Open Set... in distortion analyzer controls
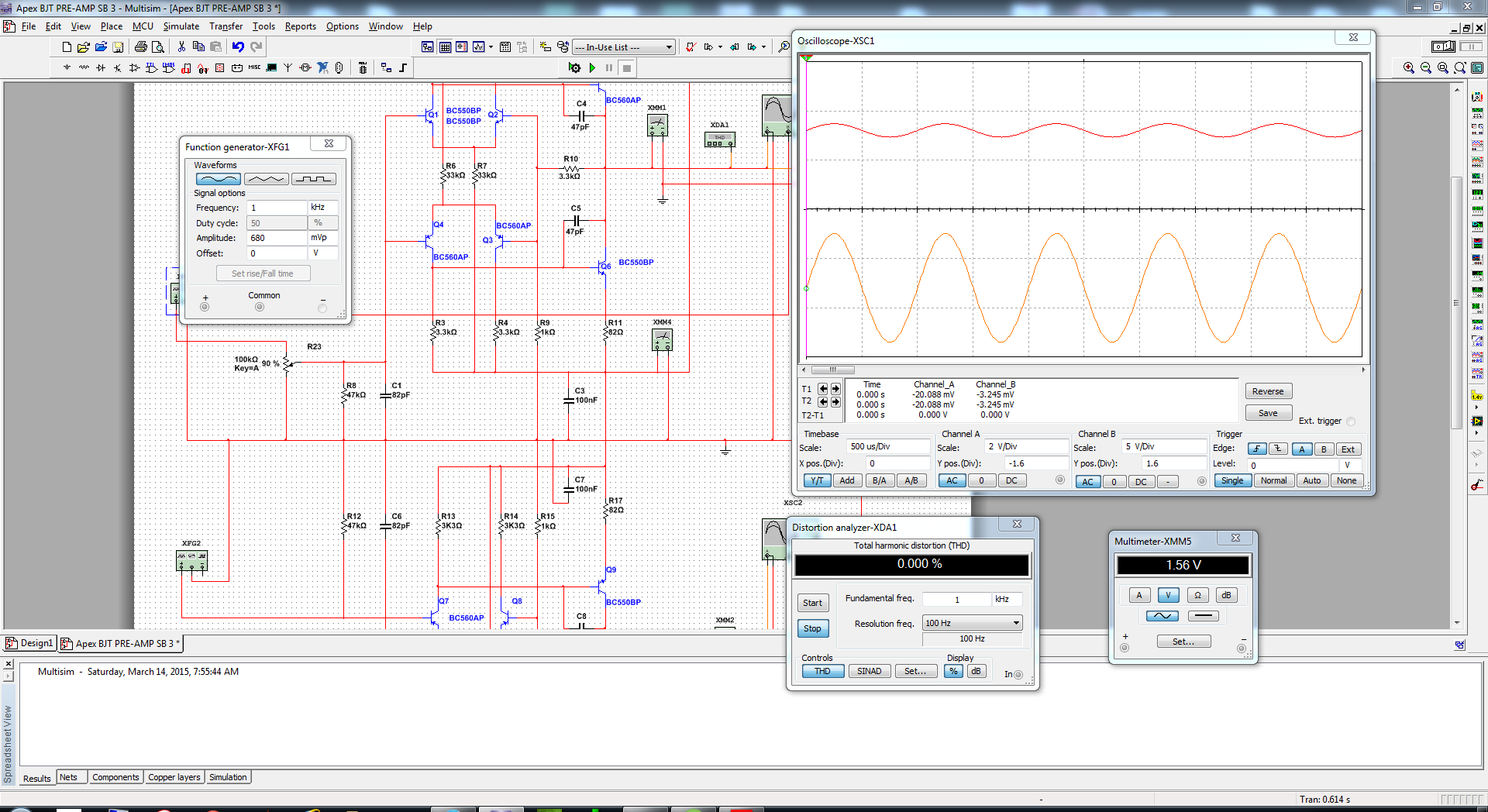The height and width of the screenshot is (812, 1488). 915,671
